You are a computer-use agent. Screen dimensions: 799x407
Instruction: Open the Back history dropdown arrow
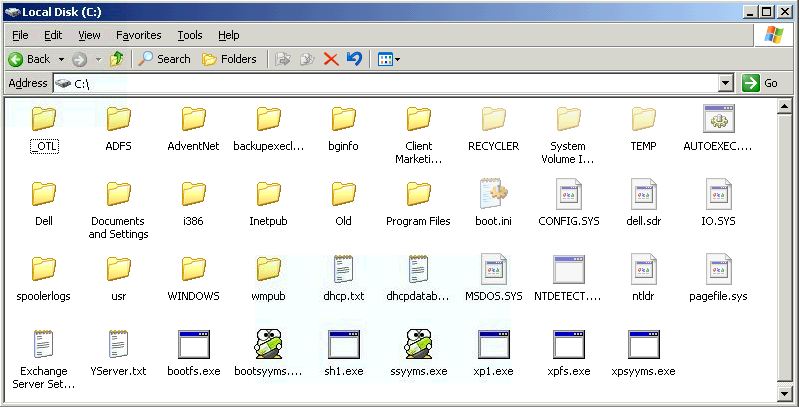(x=61, y=60)
